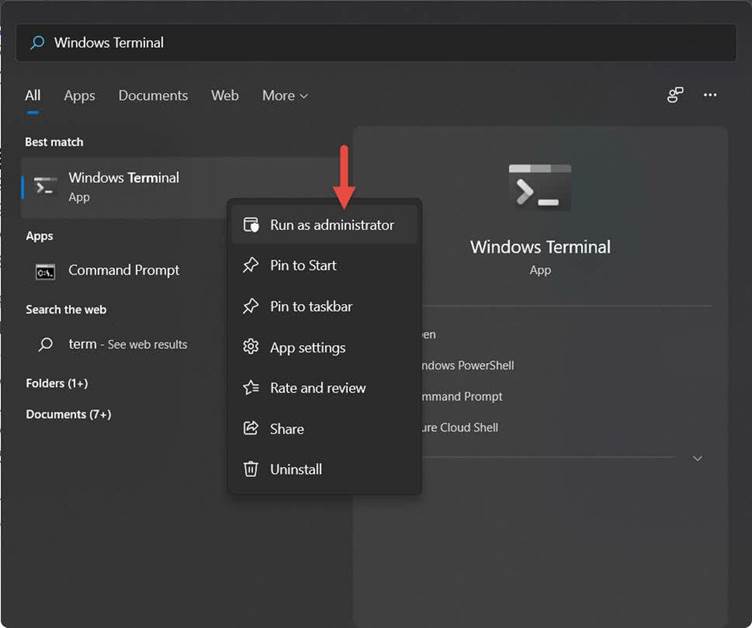Click term See web results entry
752x628 pixels.
tap(125, 344)
